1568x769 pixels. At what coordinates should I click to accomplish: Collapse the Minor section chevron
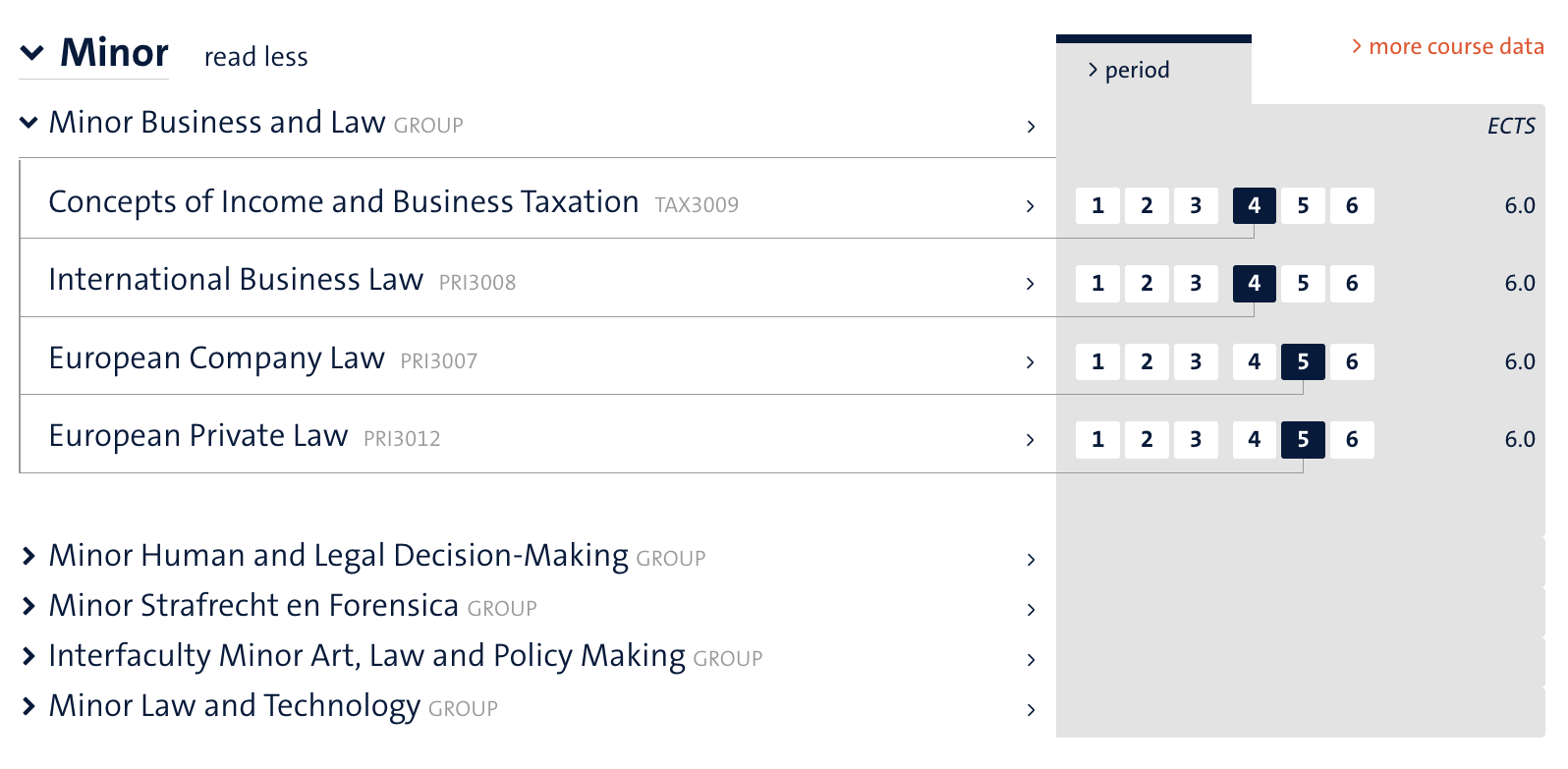(32, 53)
